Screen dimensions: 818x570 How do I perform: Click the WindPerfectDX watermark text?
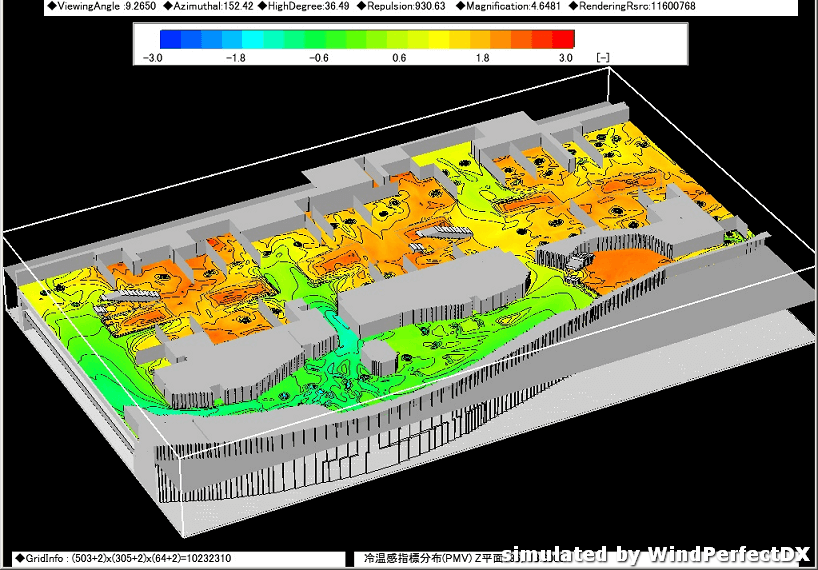[655, 554]
